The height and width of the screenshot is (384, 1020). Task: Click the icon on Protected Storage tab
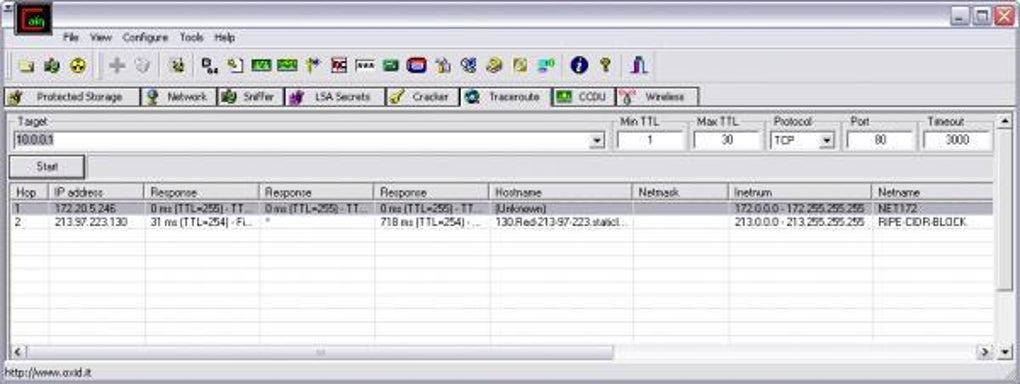pyautogui.click(x=16, y=97)
